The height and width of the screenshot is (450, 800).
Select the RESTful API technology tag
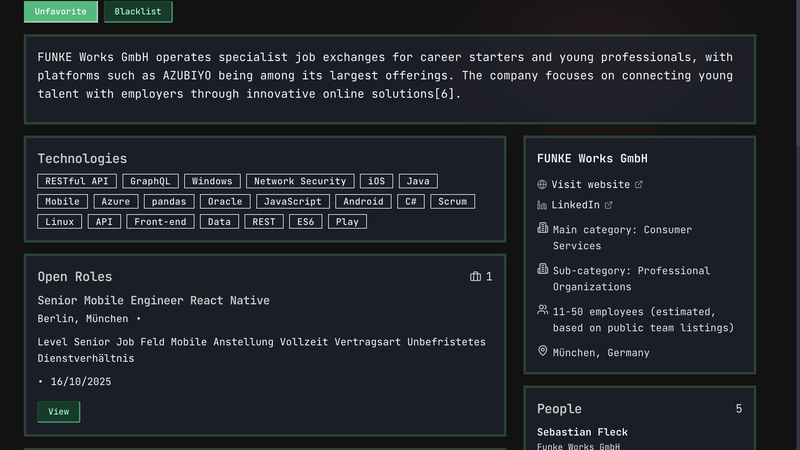click(77, 181)
